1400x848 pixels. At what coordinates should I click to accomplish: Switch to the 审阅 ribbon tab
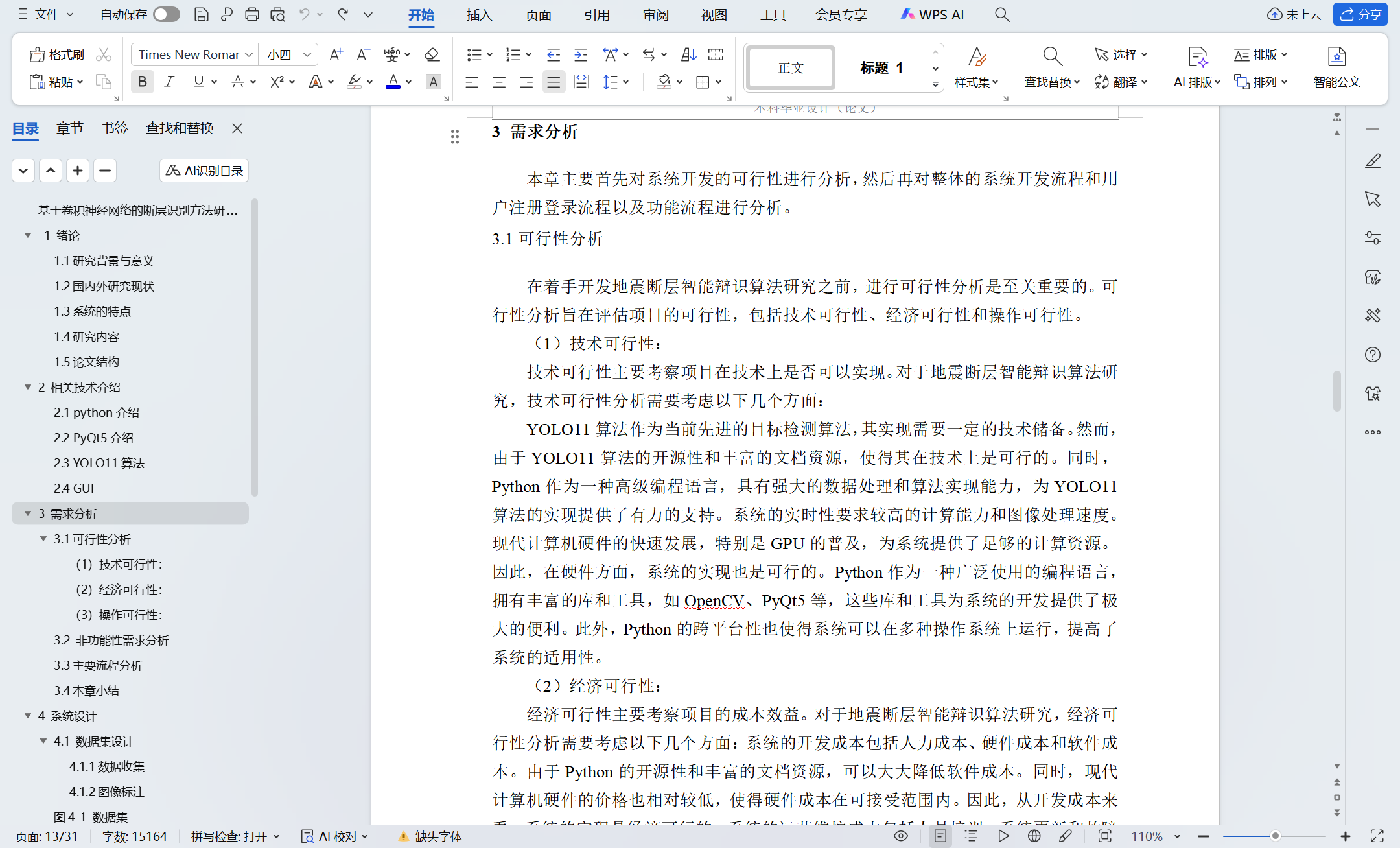tap(655, 14)
